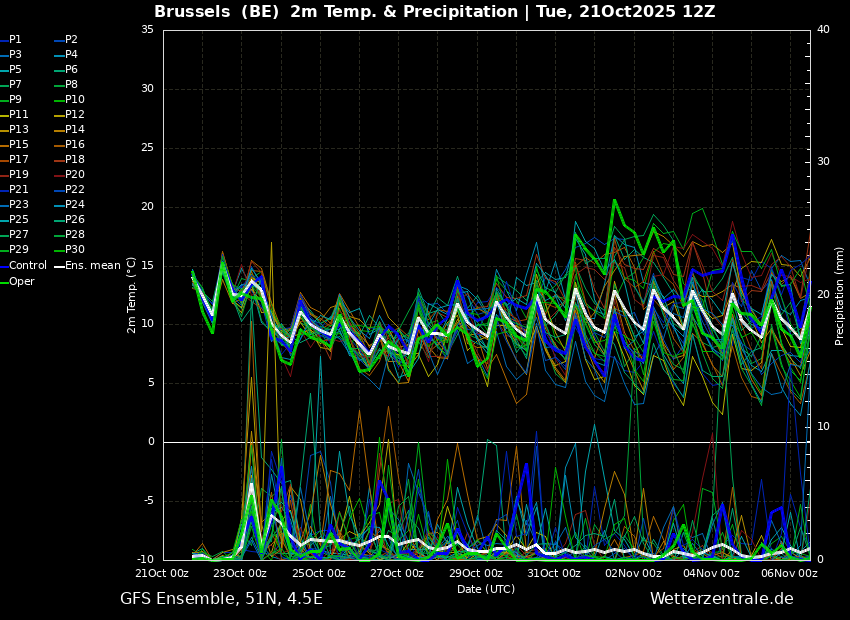The width and height of the screenshot is (850, 620).
Task: Select the Ens. mean legend entry
Action: pyautogui.click(x=92, y=265)
